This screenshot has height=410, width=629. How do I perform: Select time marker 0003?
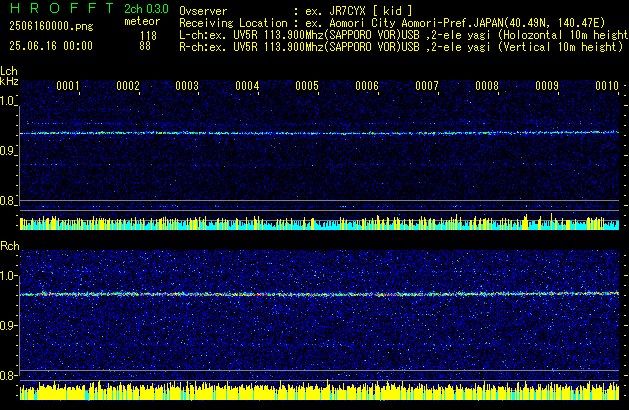click(187, 86)
